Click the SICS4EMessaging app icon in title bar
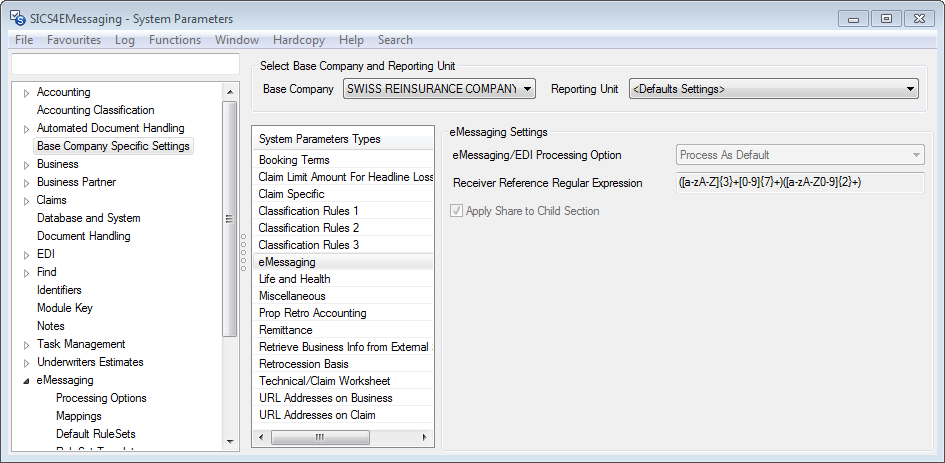Screen dimensions: 945x463 click(17, 18)
